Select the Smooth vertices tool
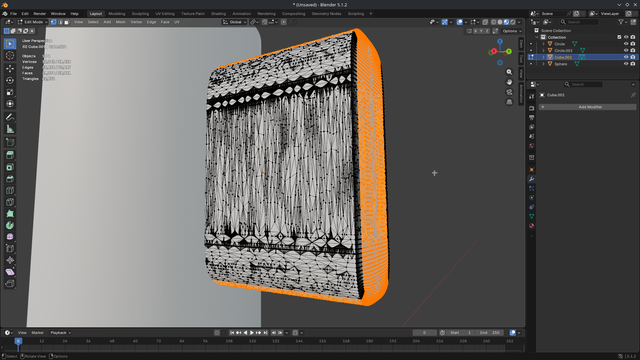Viewport: 640px width, 360px height. coord(10,237)
